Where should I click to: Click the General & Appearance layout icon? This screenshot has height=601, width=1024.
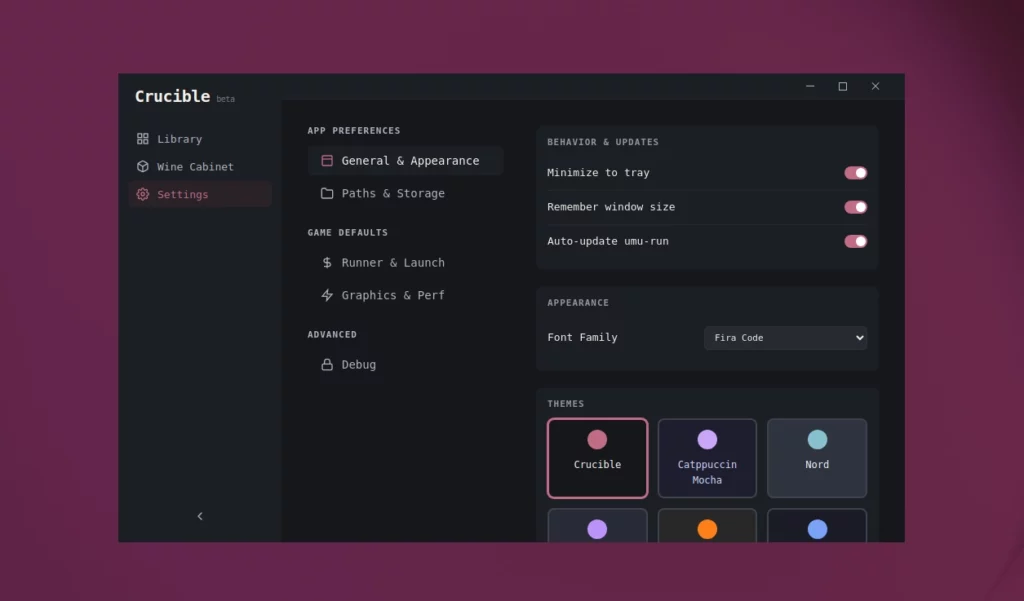326,161
